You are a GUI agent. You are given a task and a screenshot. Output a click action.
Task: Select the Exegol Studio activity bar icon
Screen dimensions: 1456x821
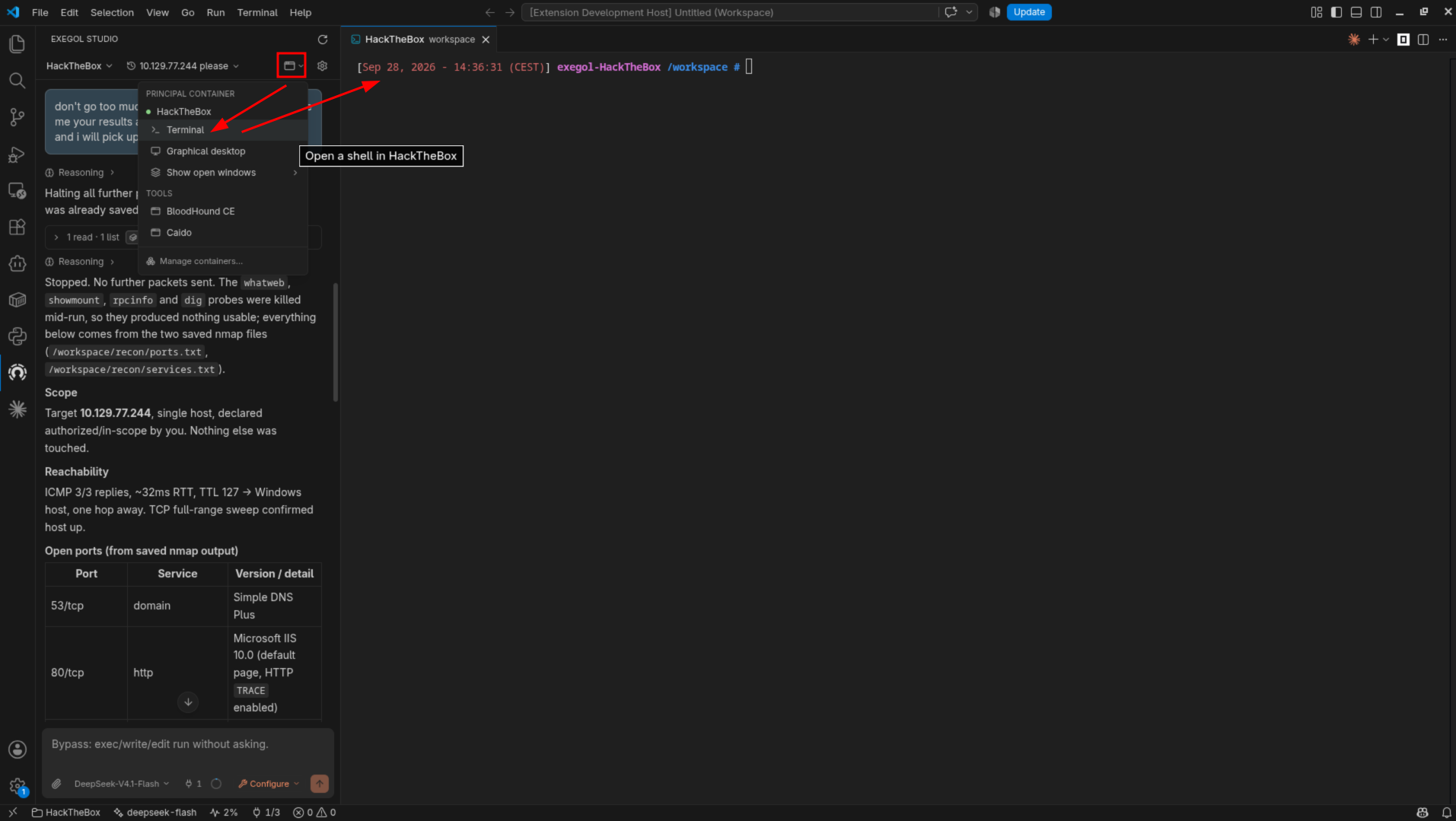click(x=17, y=373)
